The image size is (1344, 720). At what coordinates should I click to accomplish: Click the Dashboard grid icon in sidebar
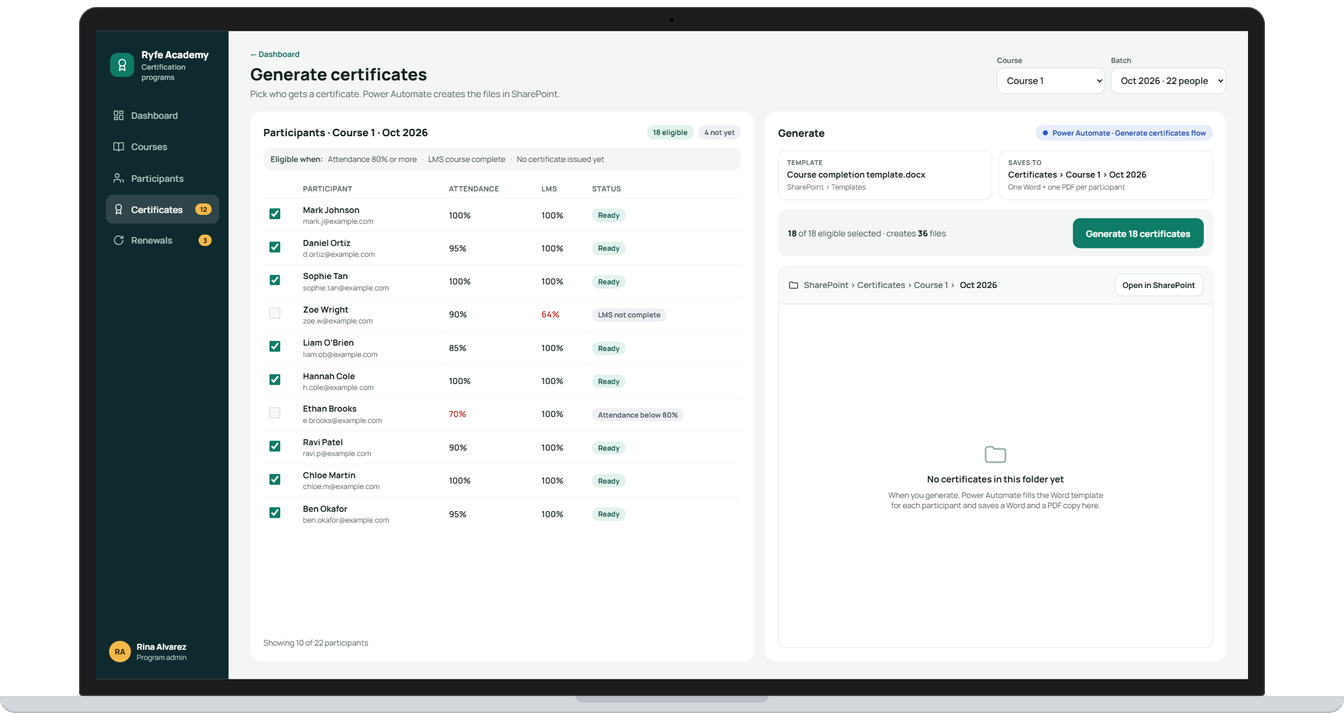click(x=118, y=116)
